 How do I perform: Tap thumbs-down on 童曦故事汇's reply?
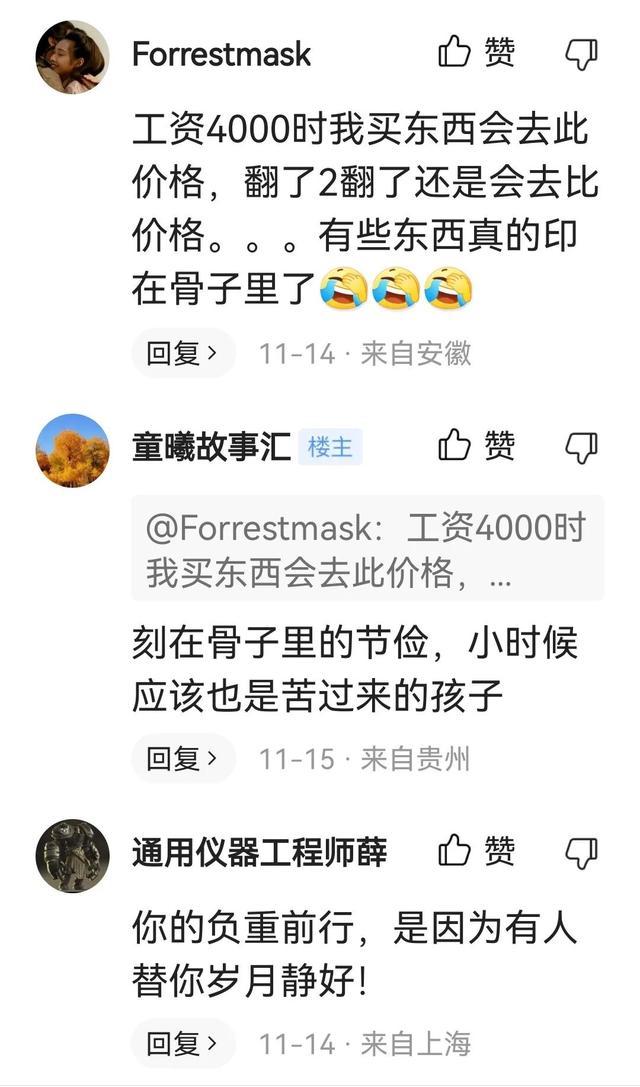(582, 446)
